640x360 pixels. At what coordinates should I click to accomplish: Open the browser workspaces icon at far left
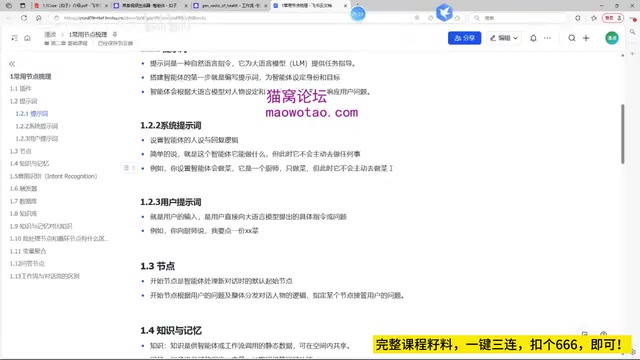pyautogui.click(x=9, y=6)
